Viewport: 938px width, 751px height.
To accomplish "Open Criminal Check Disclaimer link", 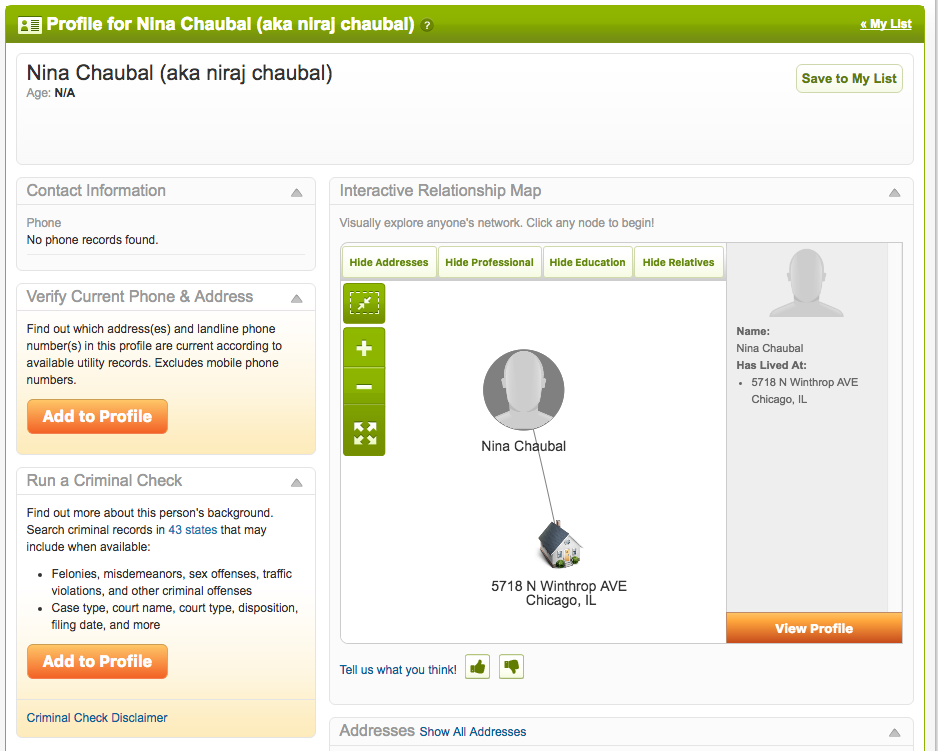I will coord(97,717).
